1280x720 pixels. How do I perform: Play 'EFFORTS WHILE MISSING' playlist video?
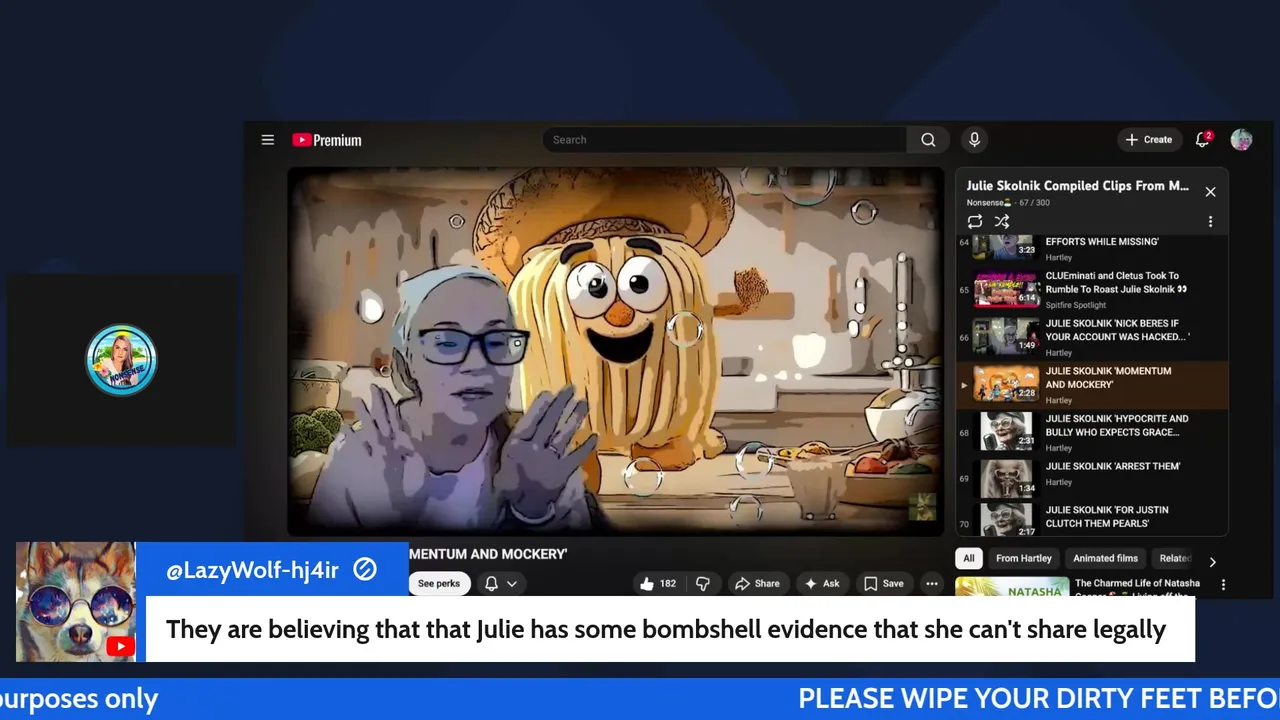pyautogui.click(x=1093, y=248)
